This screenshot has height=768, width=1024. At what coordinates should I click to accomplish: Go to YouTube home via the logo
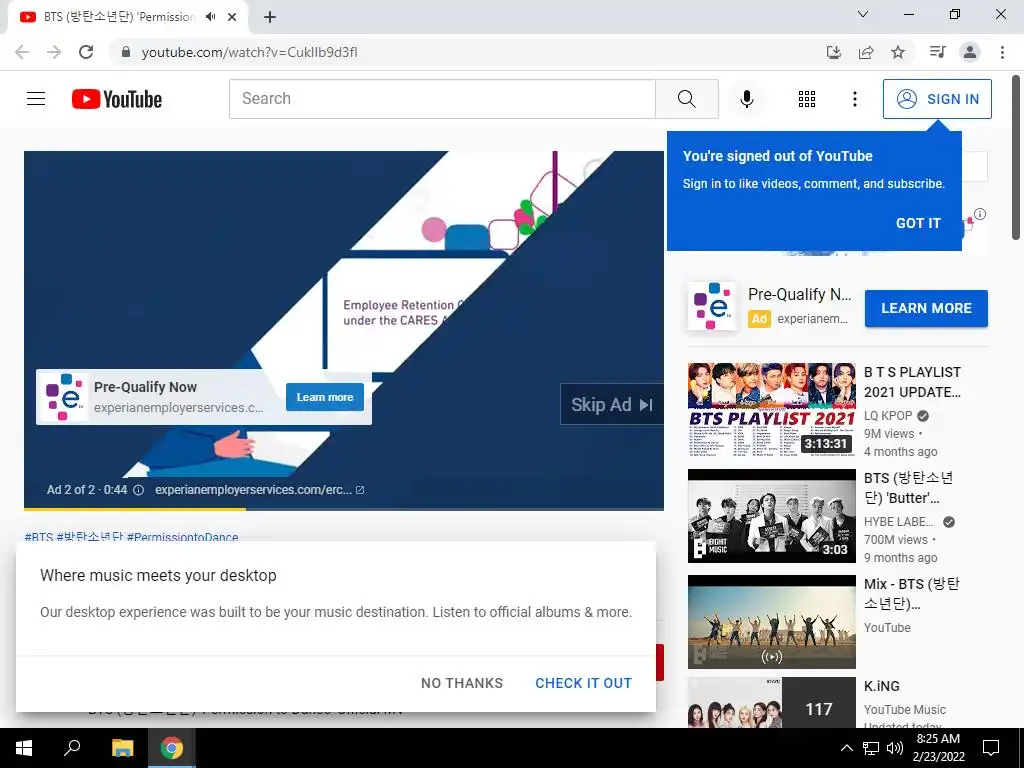pos(117,99)
